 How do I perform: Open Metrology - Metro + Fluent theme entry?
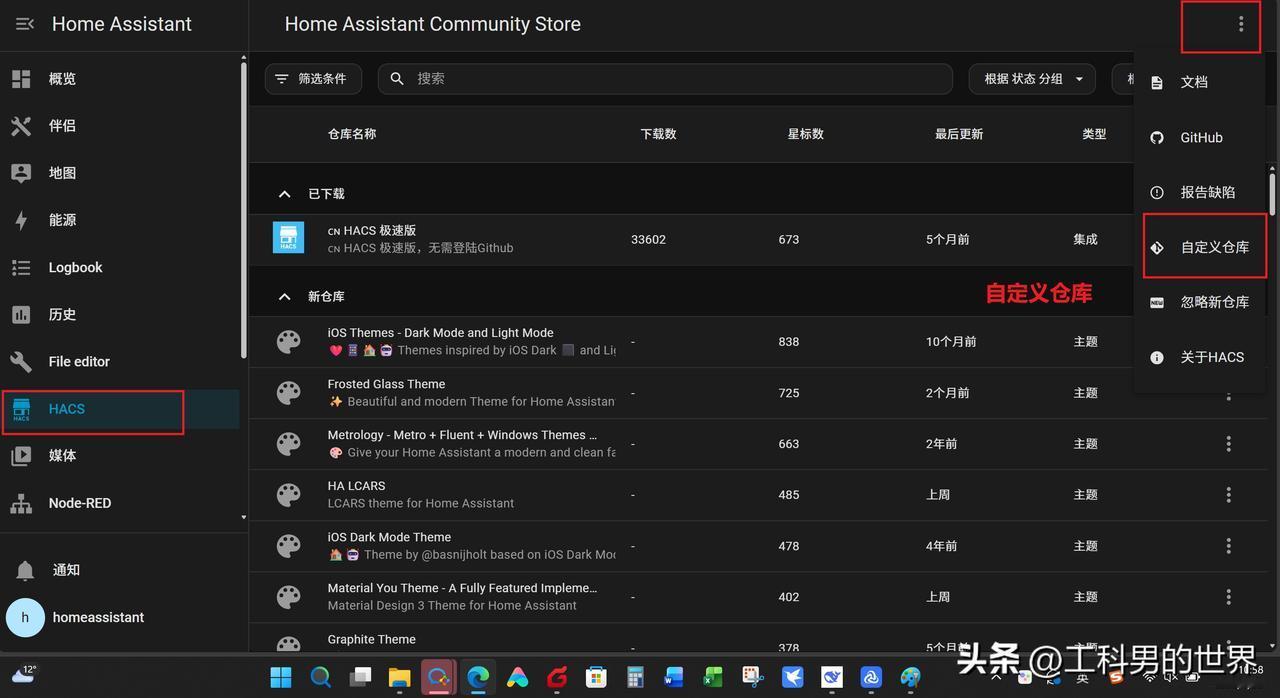click(462, 435)
